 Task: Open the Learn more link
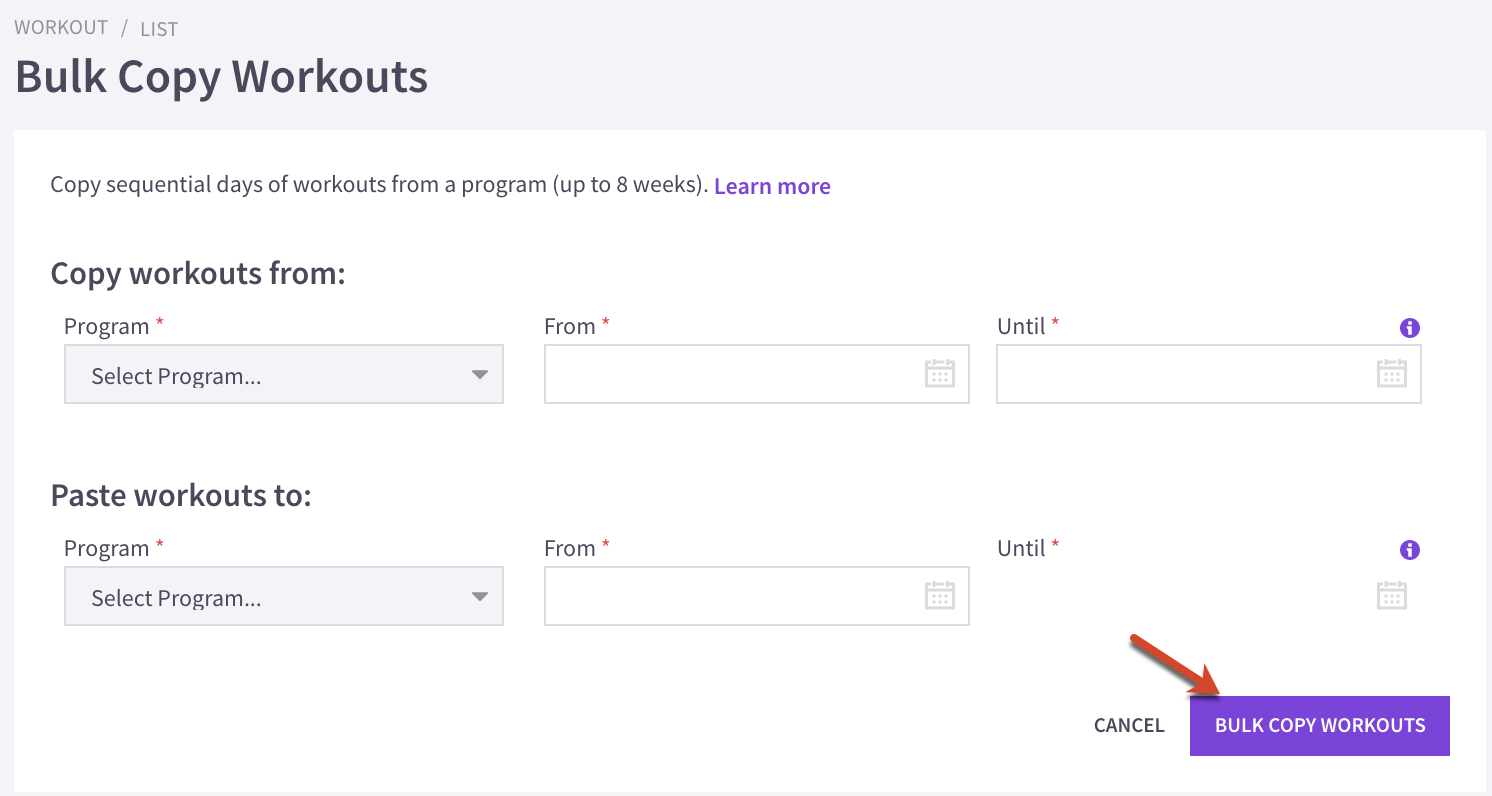772,186
